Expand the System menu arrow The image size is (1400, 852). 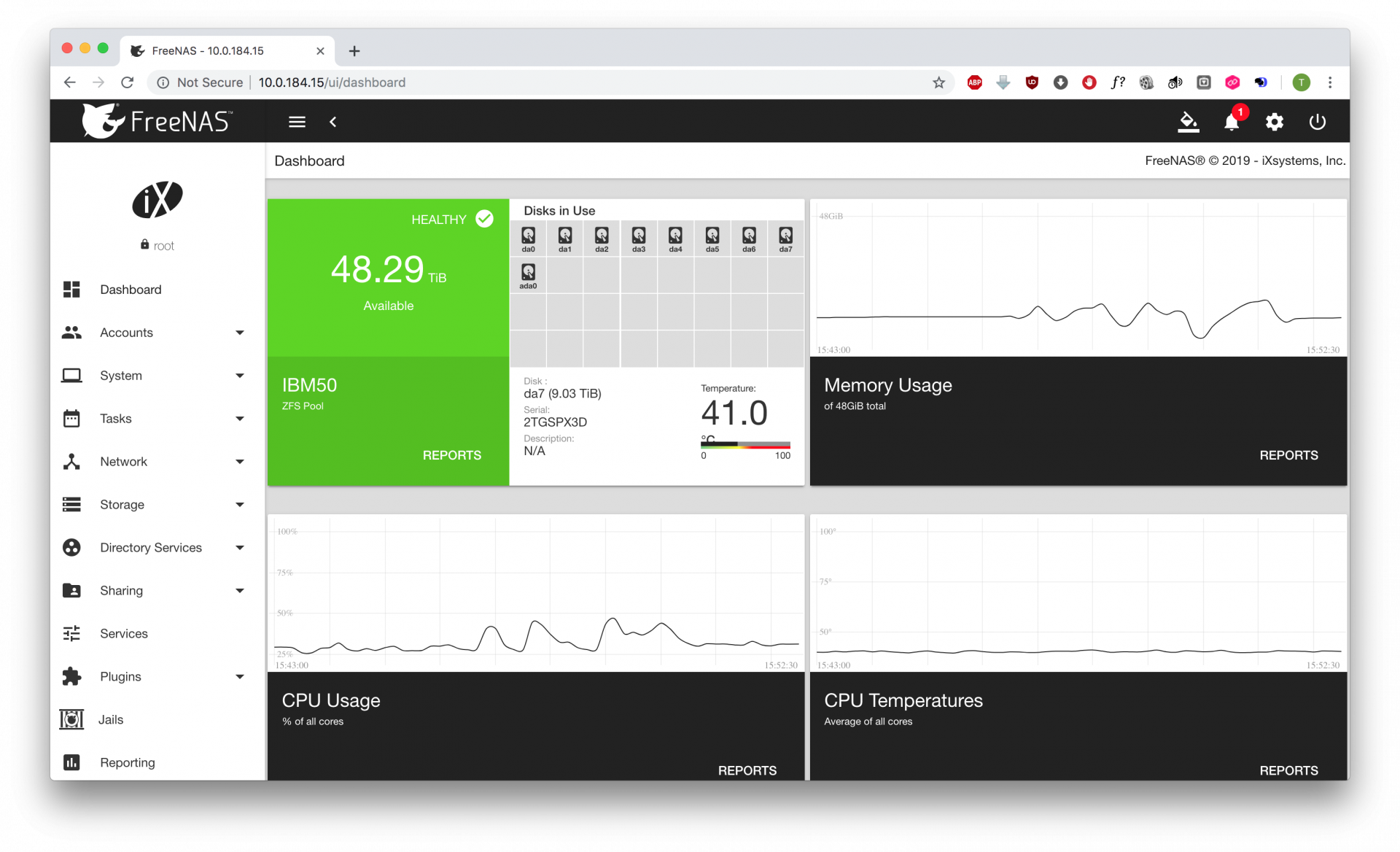[x=240, y=376]
